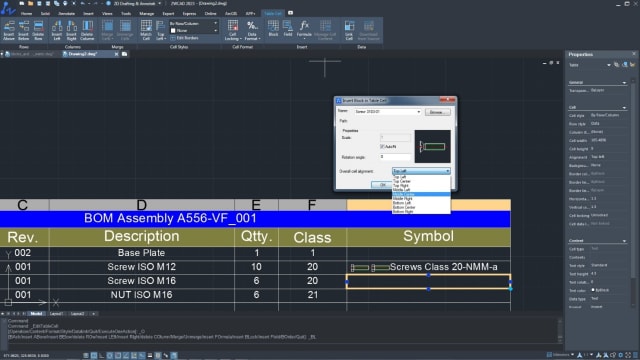The height and width of the screenshot is (360, 640).
Task: Click the Manage Cell Content icon
Action: click(325, 31)
